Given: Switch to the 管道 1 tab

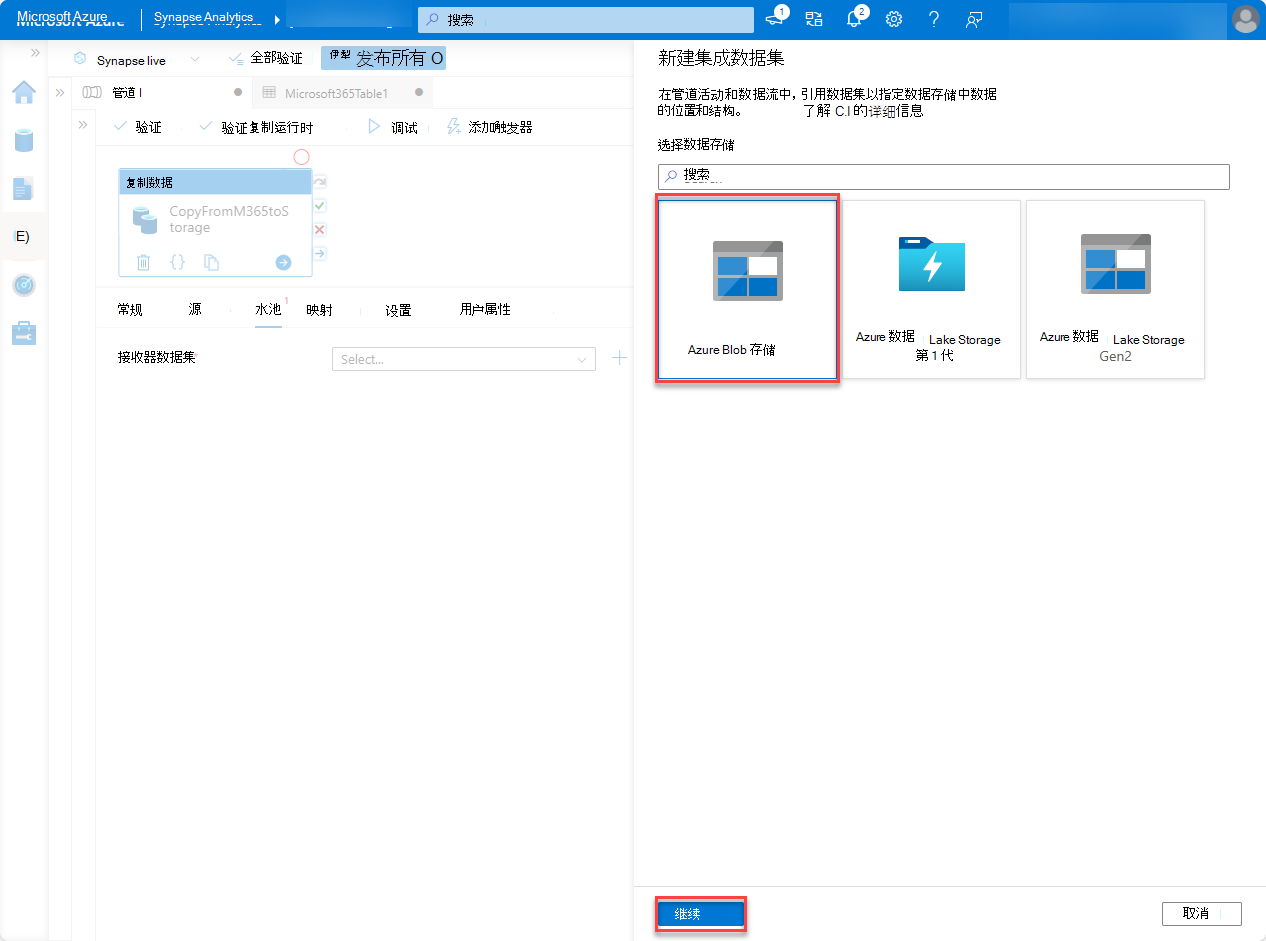Looking at the screenshot, I should coord(164,92).
